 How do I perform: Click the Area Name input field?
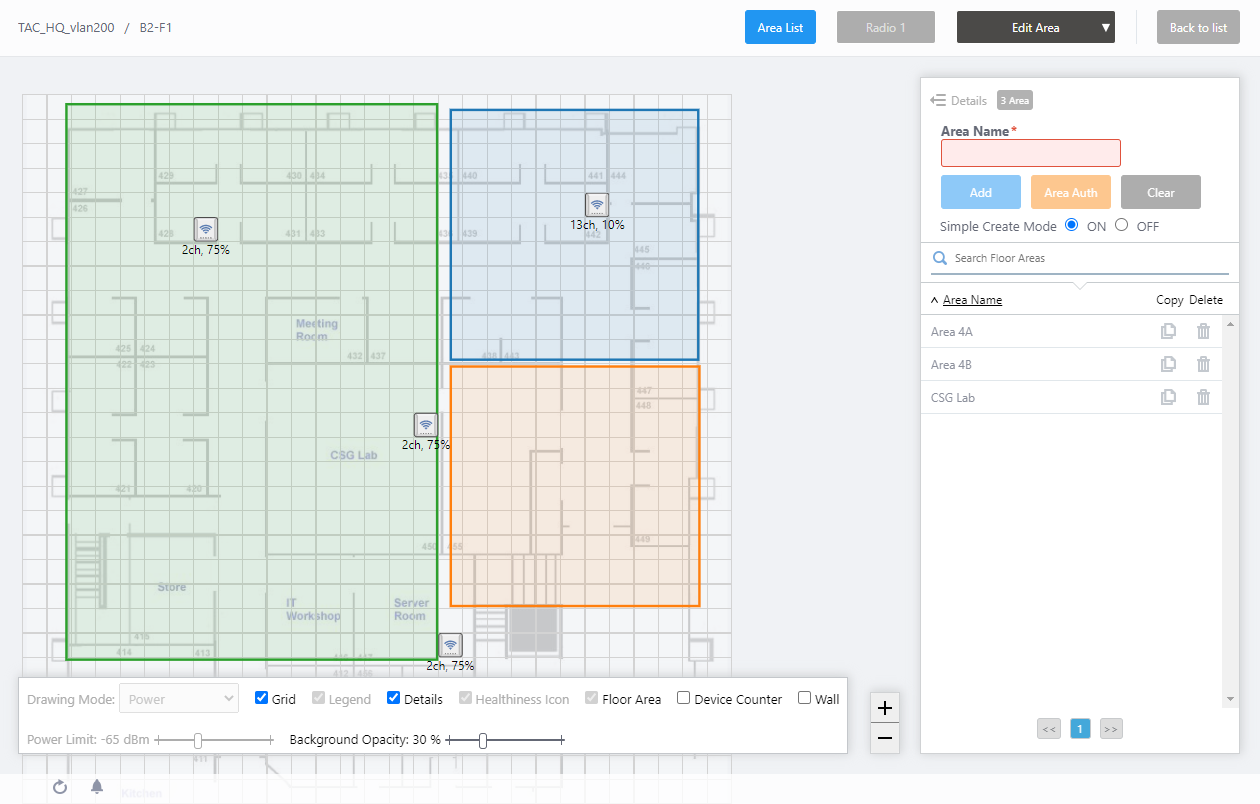1030,153
